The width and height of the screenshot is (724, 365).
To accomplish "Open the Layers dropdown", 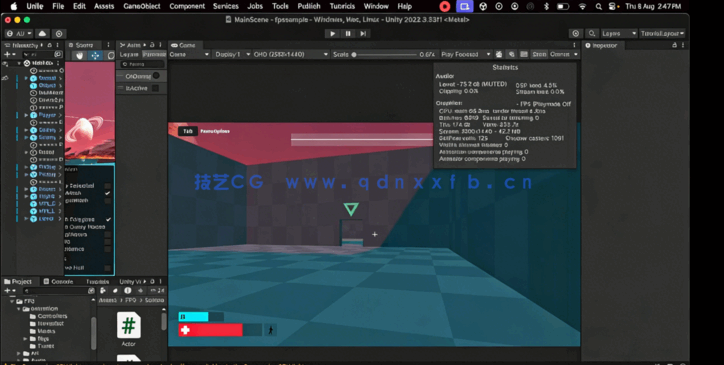I will [x=619, y=34].
